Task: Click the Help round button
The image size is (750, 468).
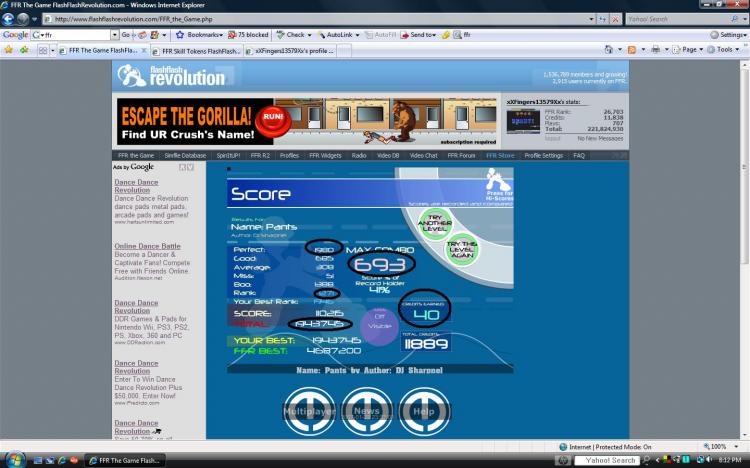Action: pyautogui.click(x=424, y=411)
